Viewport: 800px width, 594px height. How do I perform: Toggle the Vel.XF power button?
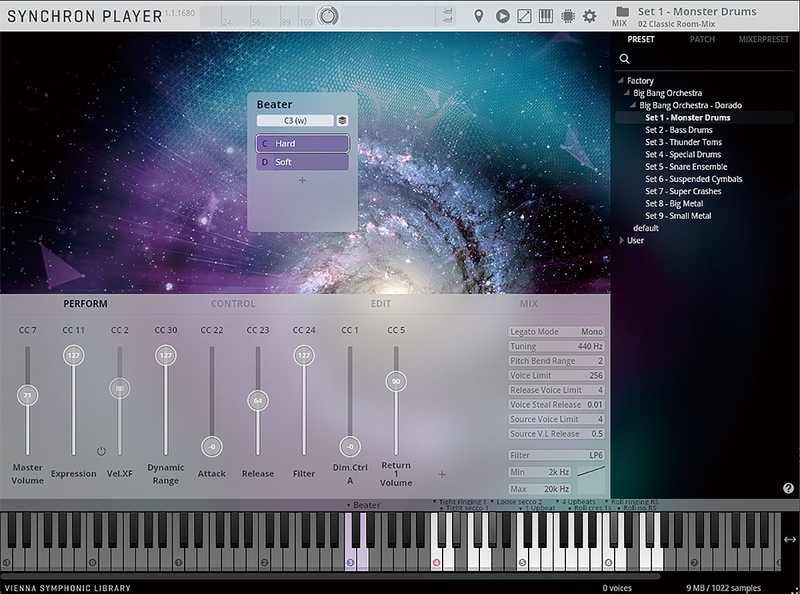pos(101,451)
